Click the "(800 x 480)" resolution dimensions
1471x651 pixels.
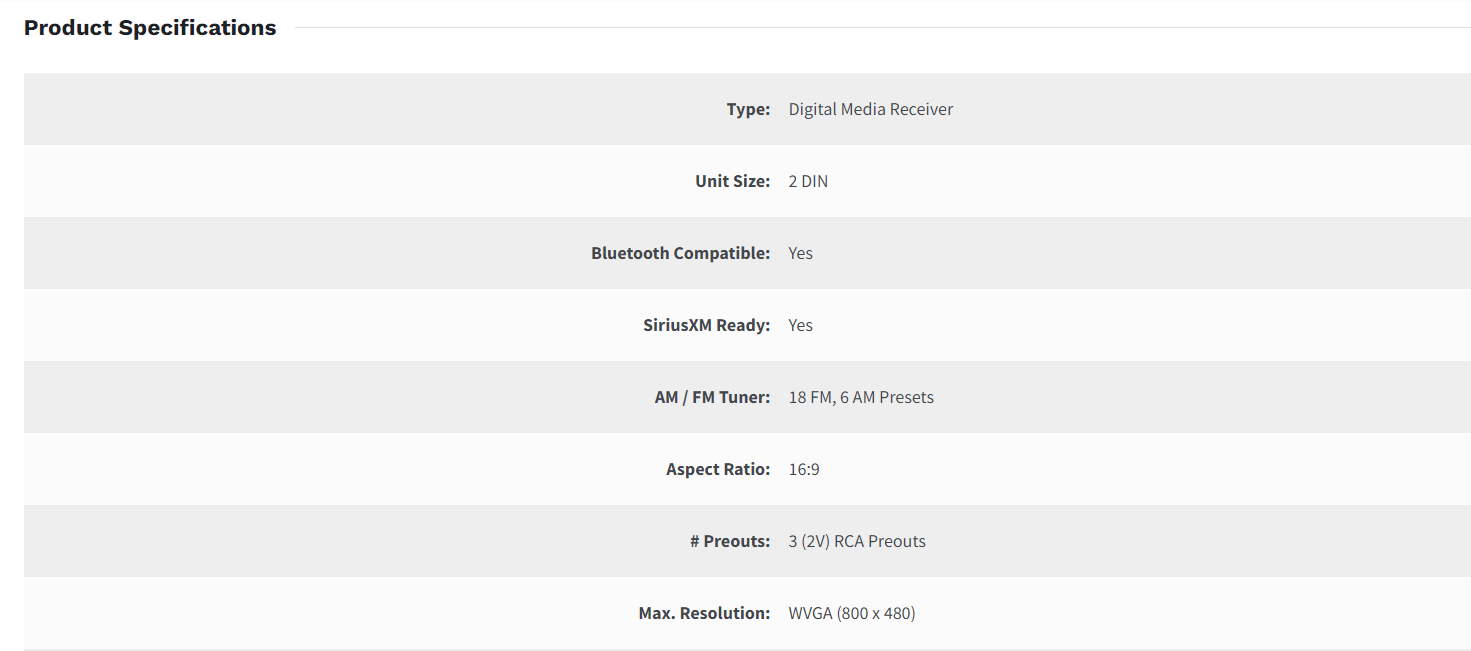click(876, 613)
